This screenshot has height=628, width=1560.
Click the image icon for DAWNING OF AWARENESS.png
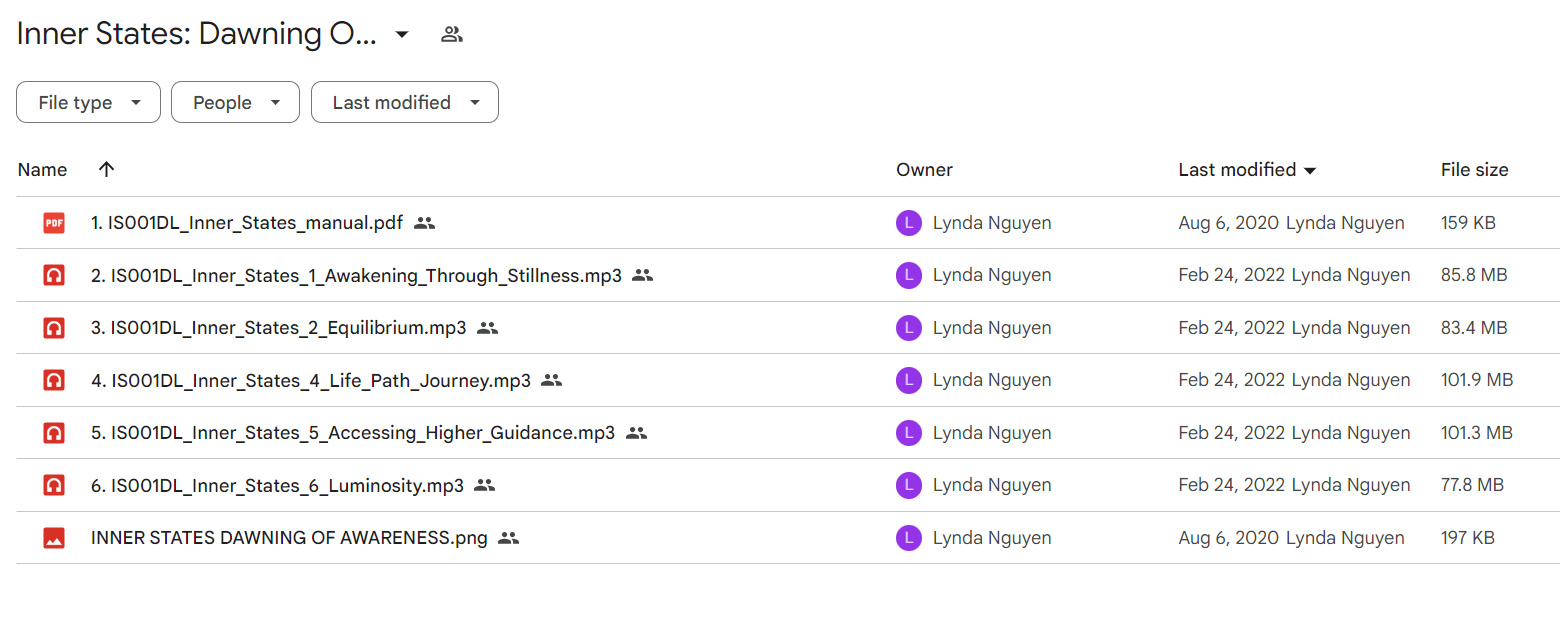tap(54, 538)
